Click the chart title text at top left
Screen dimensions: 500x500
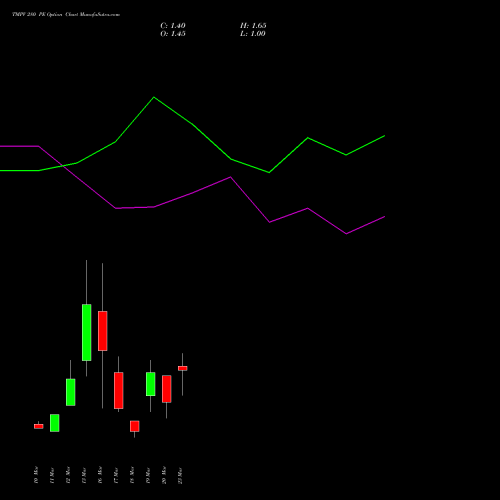point(66,15)
